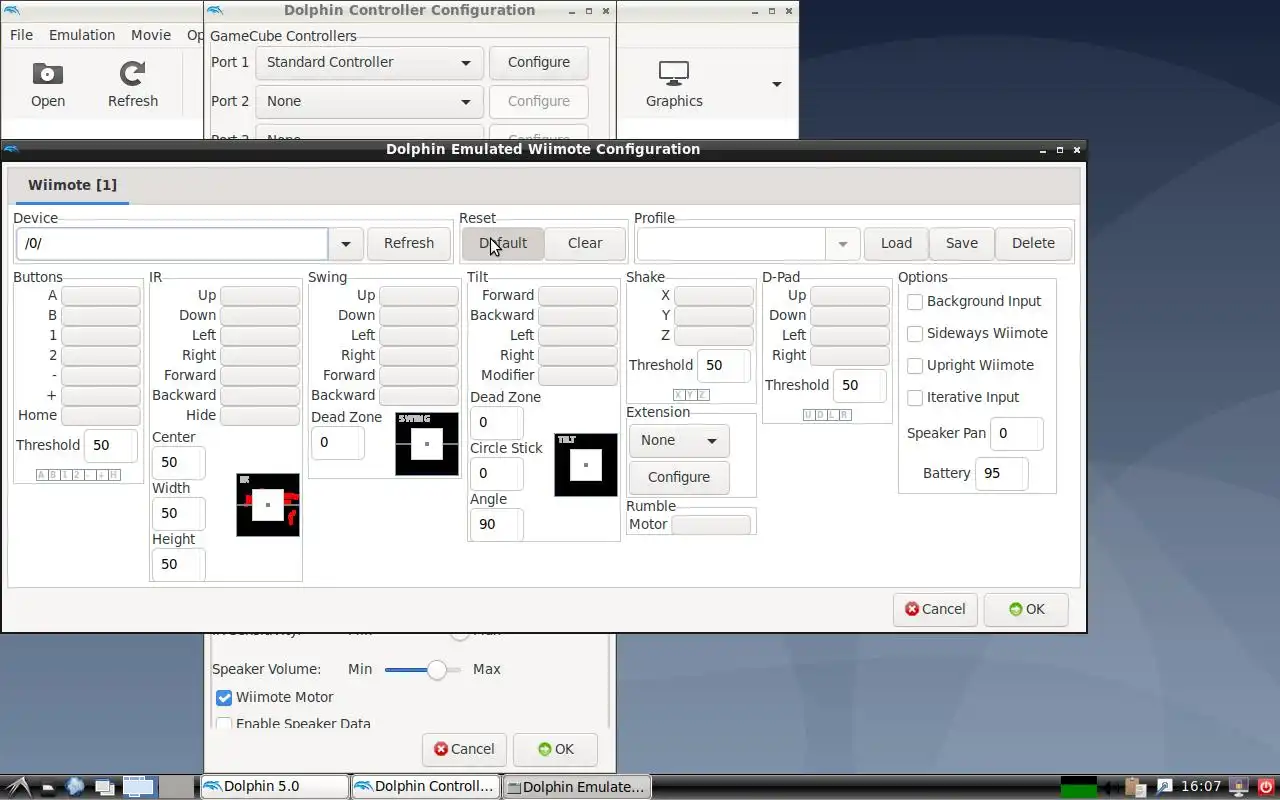Screen dimensions: 1280x800
Task: Expand the toolbar overflow arrow beside Graphics
Action: (x=777, y=84)
